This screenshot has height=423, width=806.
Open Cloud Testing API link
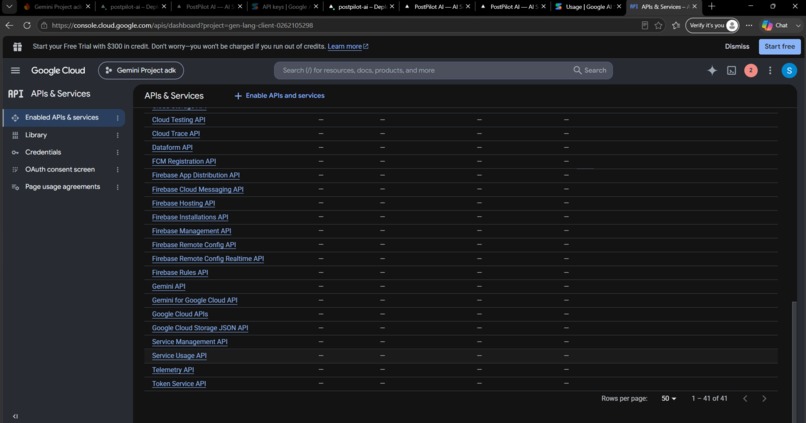pyautogui.click(x=178, y=120)
